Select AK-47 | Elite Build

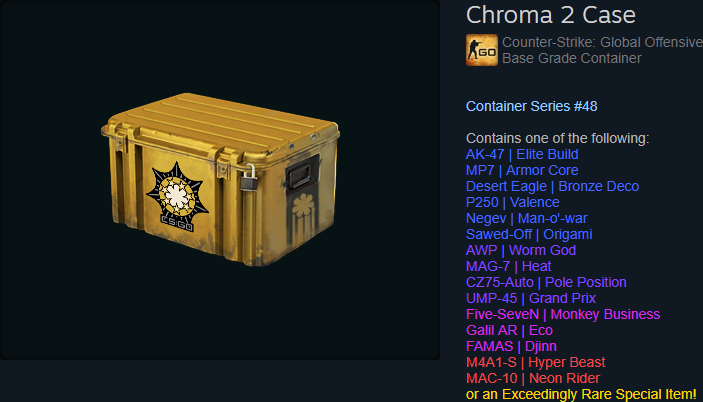[x=522, y=154]
